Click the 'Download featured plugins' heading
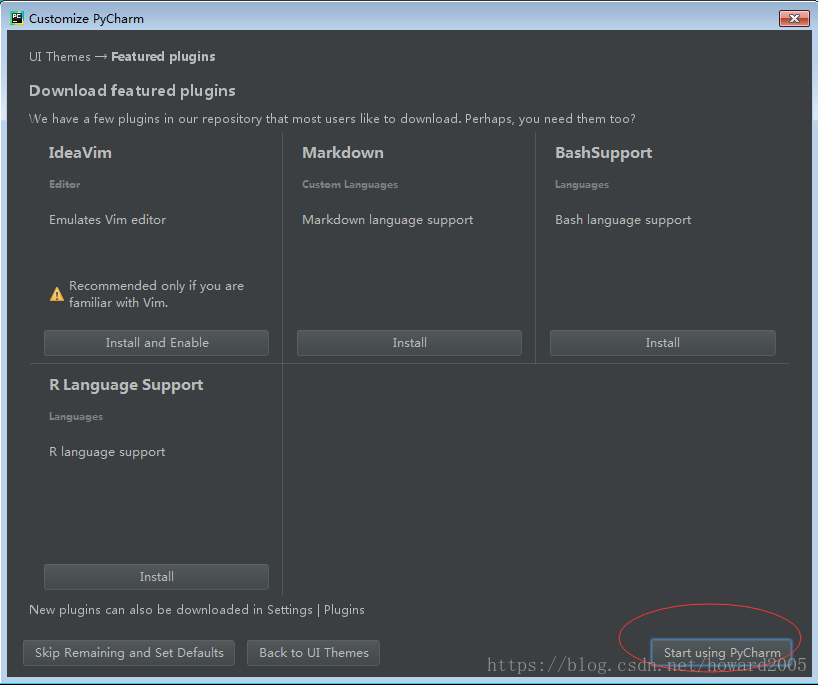 pos(132,91)
